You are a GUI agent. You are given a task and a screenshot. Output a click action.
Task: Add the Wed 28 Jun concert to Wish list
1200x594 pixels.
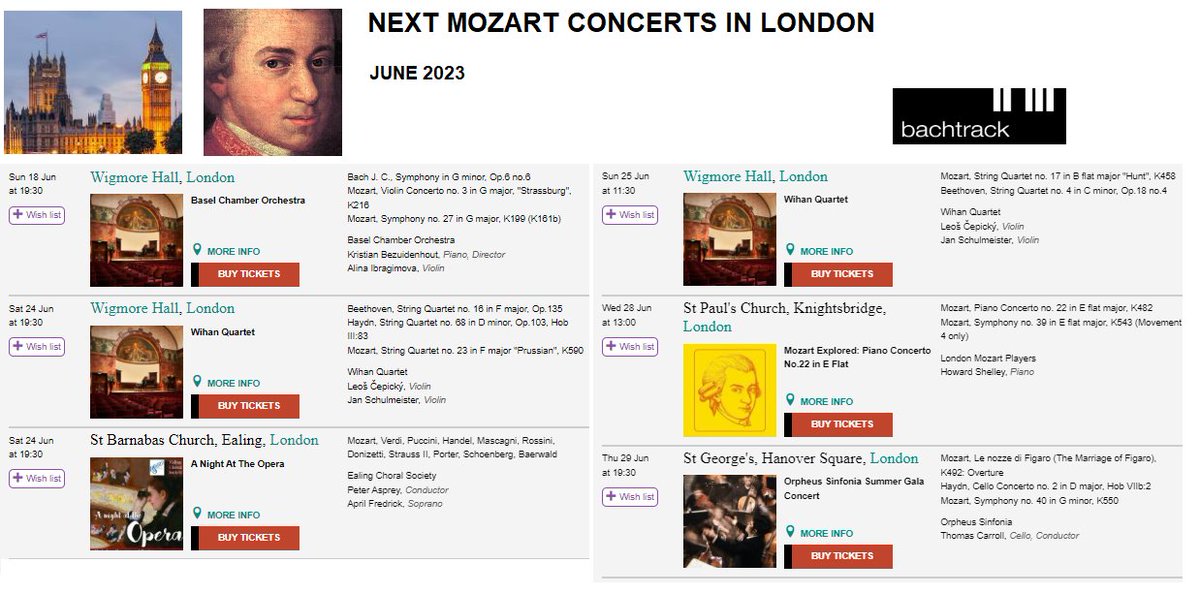pyautogui.click(x=630, y=347)
